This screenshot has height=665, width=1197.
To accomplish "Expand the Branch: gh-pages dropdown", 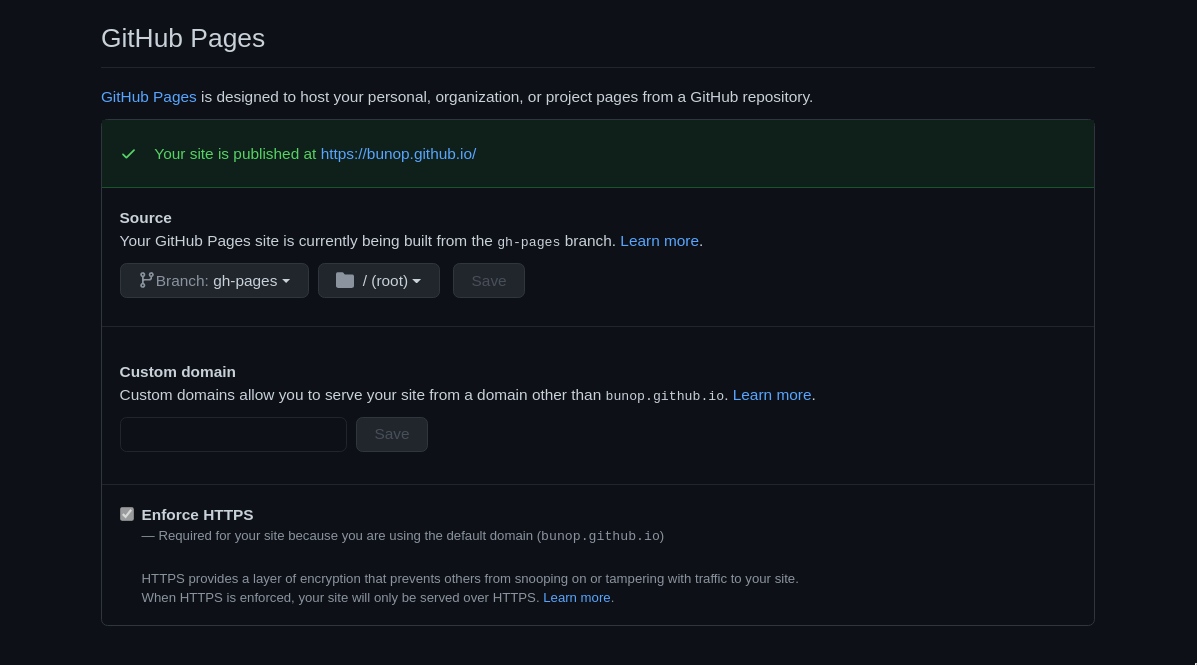I will tap(215, 281).
